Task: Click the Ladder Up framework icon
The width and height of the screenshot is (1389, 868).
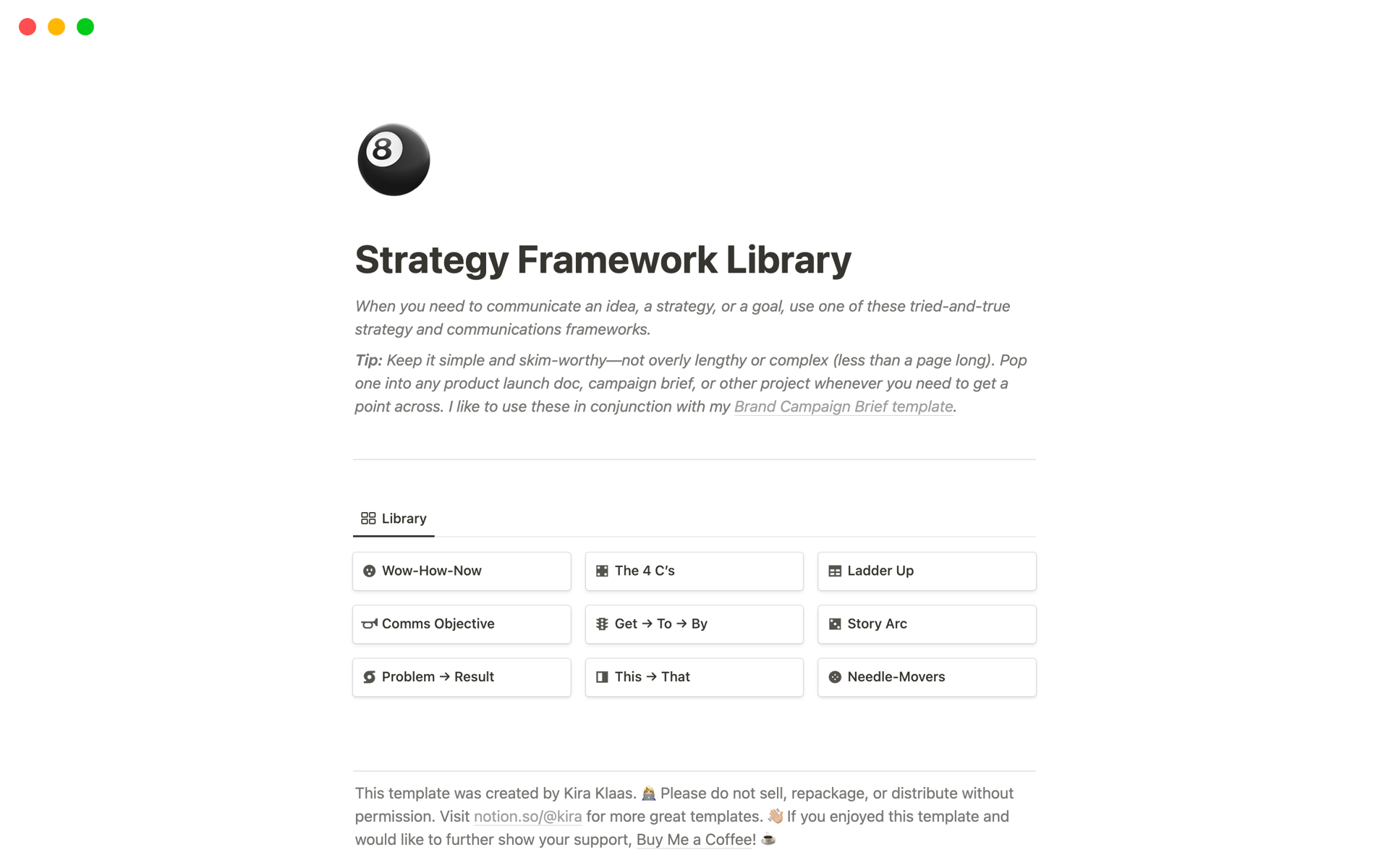Action: (836, 570)
